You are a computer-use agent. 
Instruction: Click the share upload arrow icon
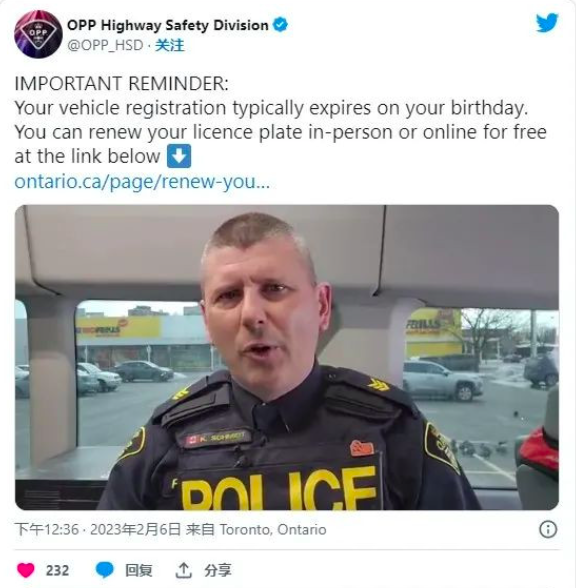pyautogui.click(x=183, y=570)
